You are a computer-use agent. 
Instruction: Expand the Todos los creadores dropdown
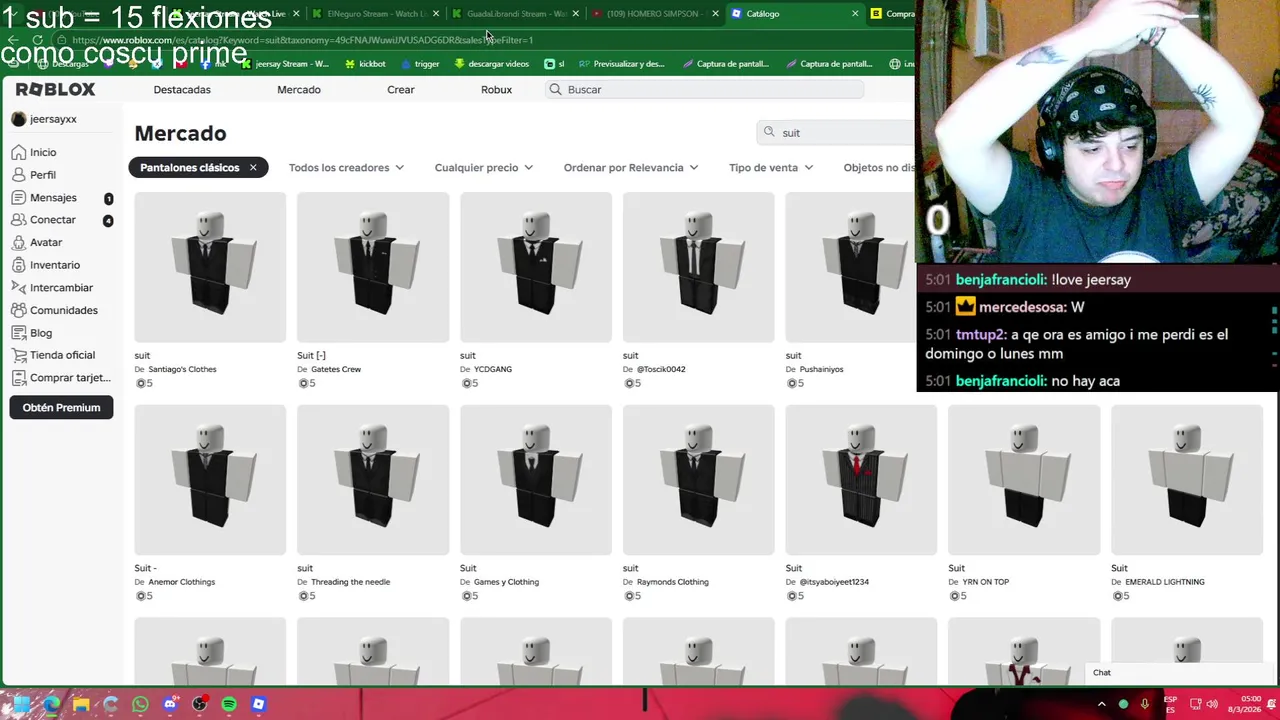[346, 168]
